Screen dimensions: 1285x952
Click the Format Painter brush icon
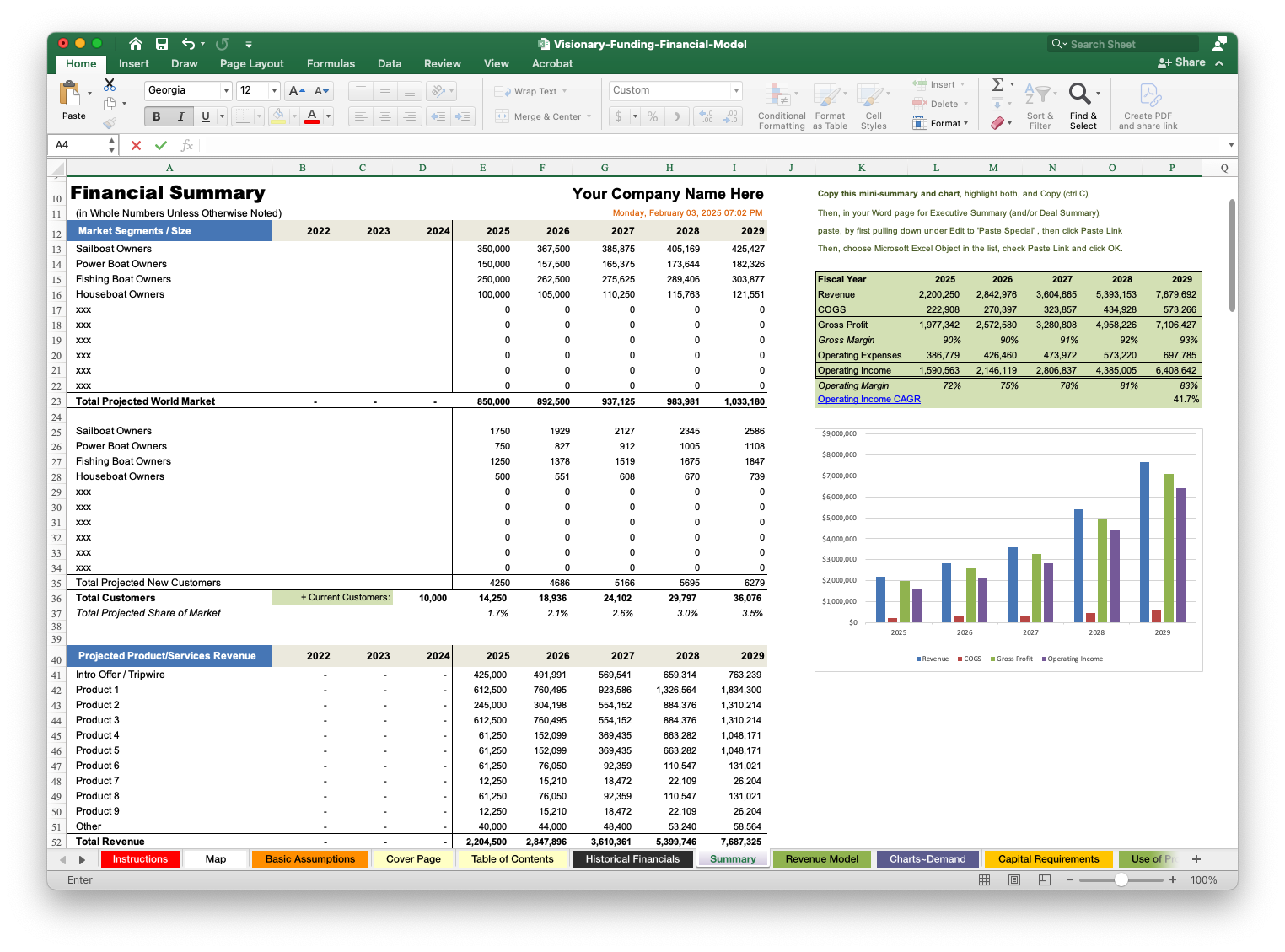tap(110, 123)
